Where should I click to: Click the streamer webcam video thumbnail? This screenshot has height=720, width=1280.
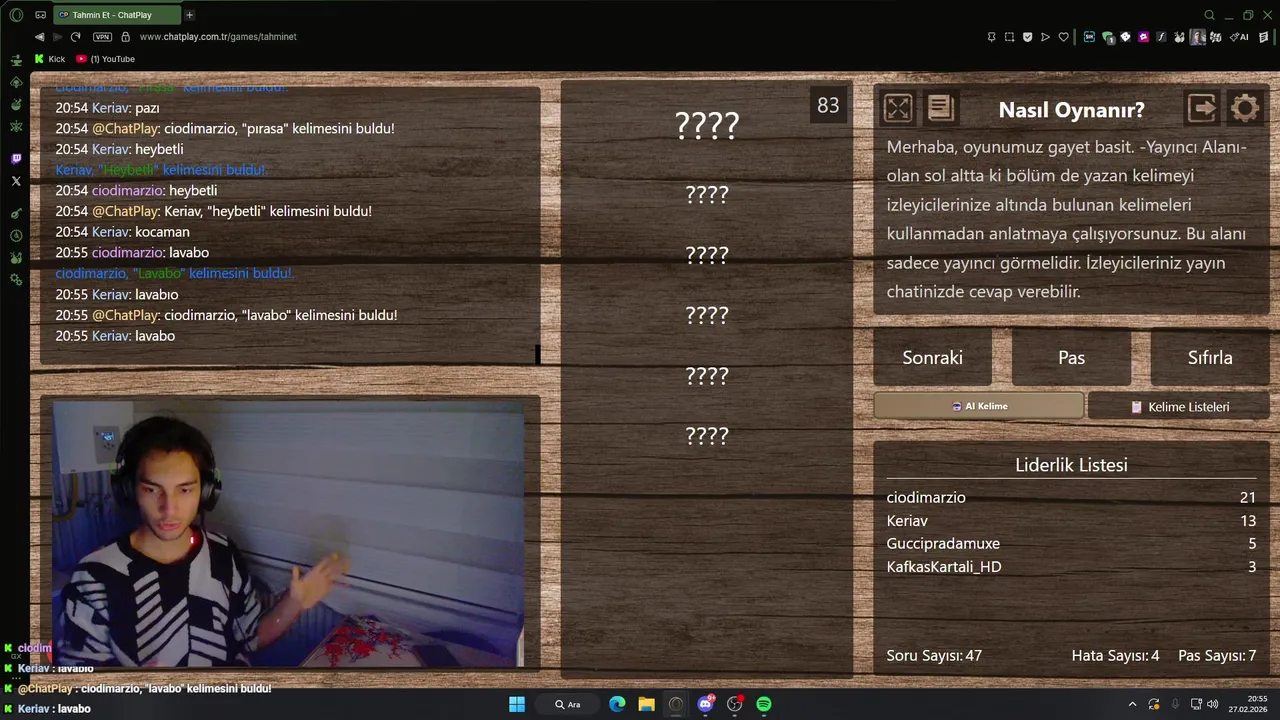[x=288, y=534]
